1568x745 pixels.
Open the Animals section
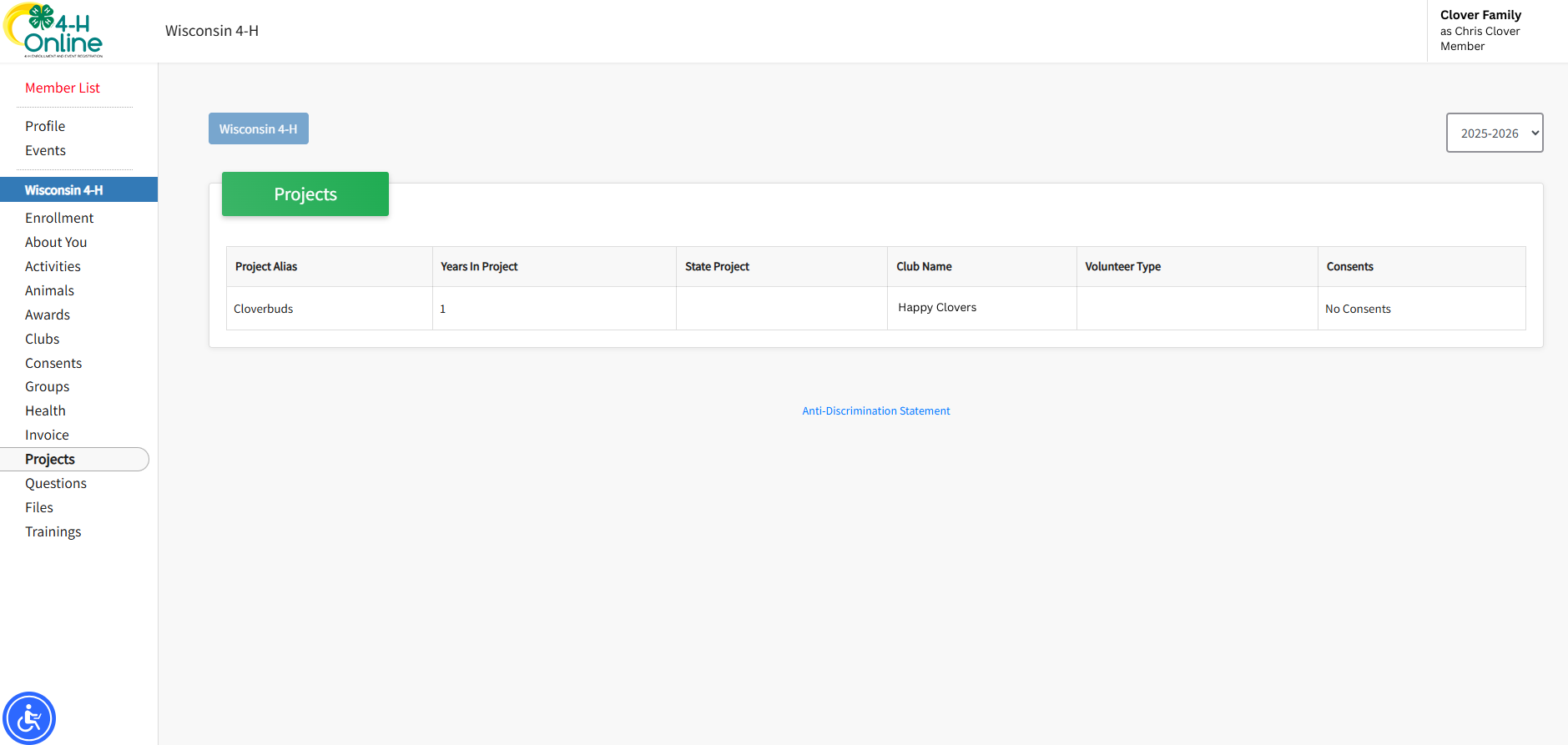[49, 290]
